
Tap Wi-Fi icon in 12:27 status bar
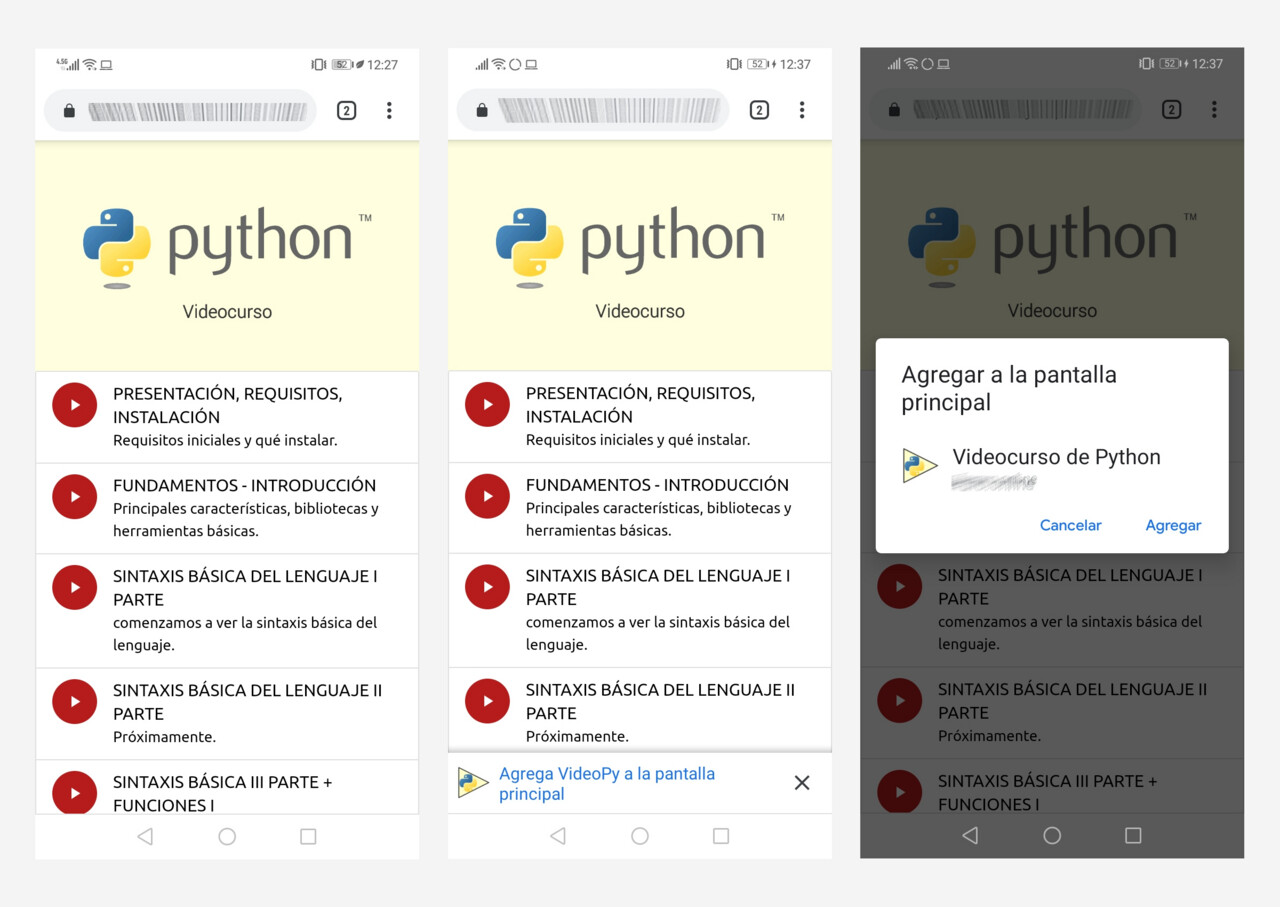(90, 64)
